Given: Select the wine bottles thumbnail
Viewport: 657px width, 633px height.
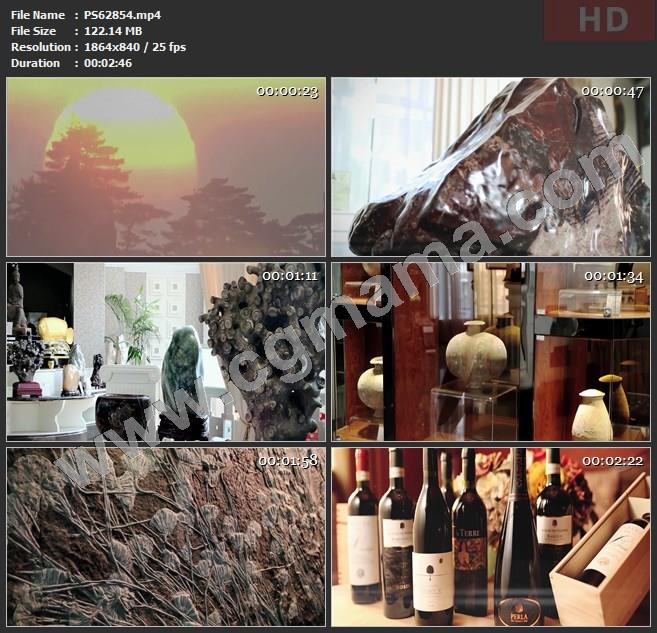Looking at the screenshot, I should 490,537.
